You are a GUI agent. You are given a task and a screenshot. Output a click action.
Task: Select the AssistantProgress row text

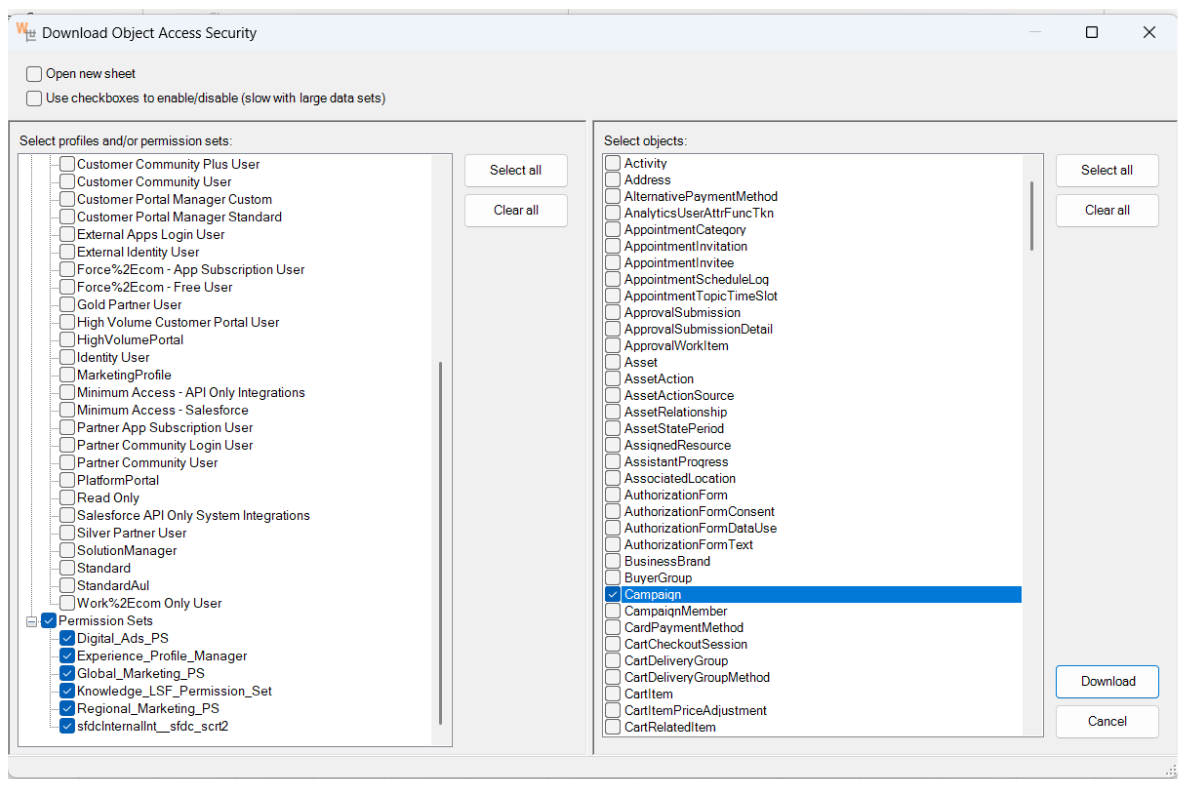pos(676,462)
